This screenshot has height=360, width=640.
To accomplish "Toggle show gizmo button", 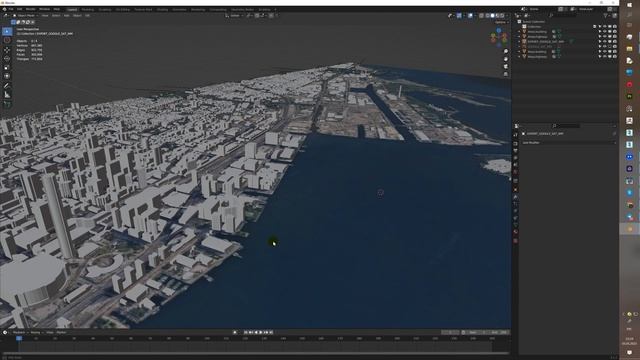I will coord(459,16).
